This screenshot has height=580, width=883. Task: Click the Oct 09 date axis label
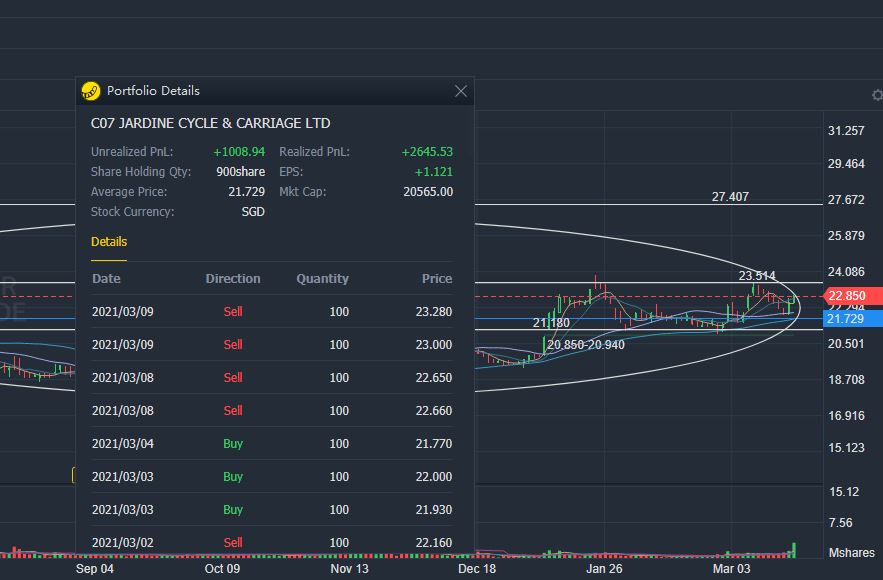(222, 569)
